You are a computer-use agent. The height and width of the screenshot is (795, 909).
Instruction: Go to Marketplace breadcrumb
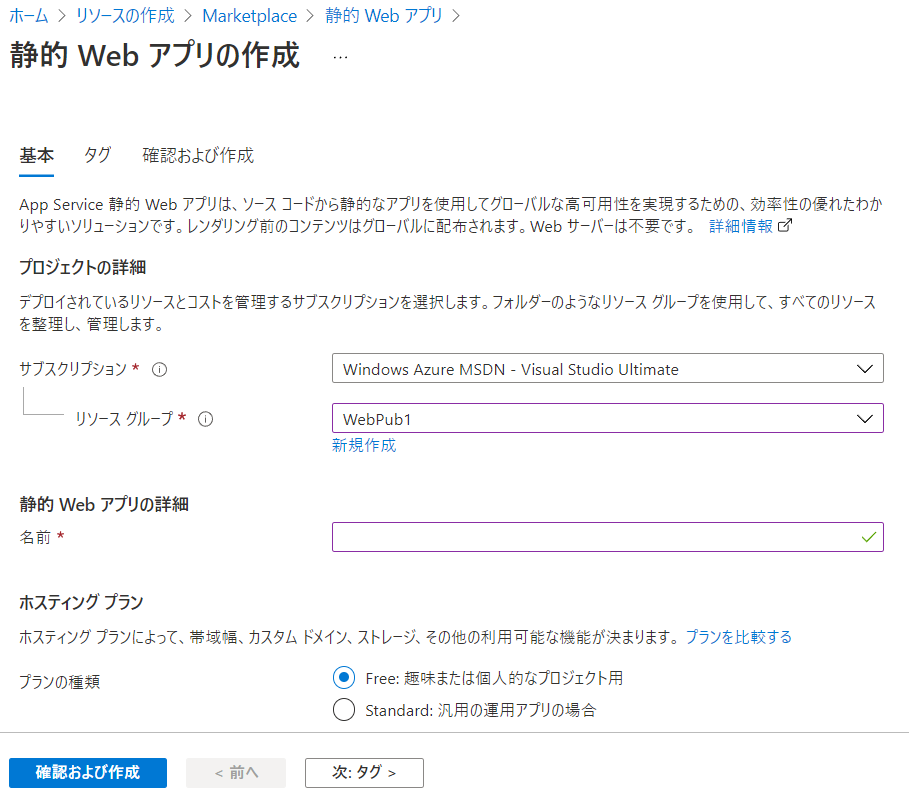pyautogui.click(x=249, y=16)
